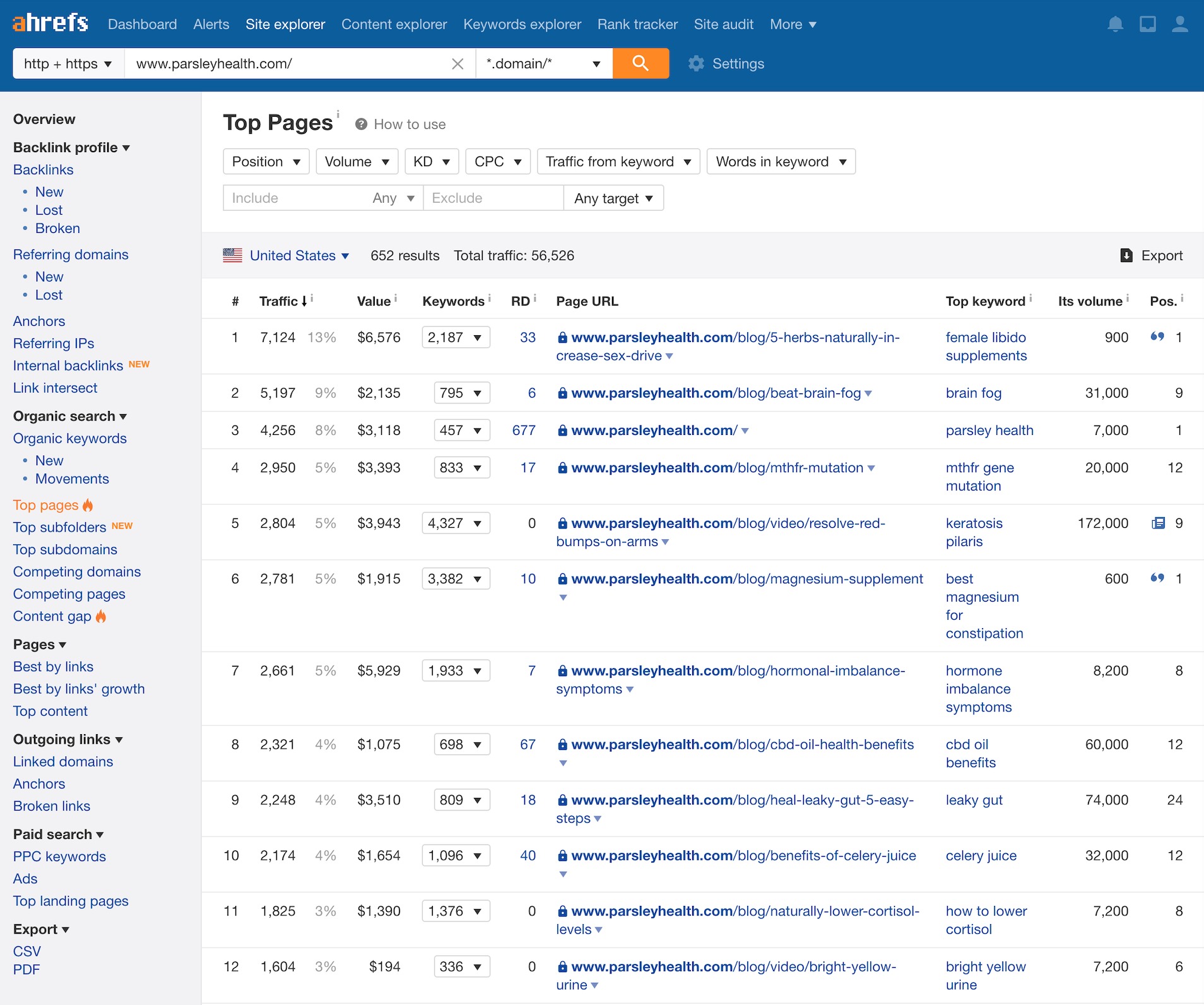
Task: Click the Export download icon
Action: (1126, 255)
